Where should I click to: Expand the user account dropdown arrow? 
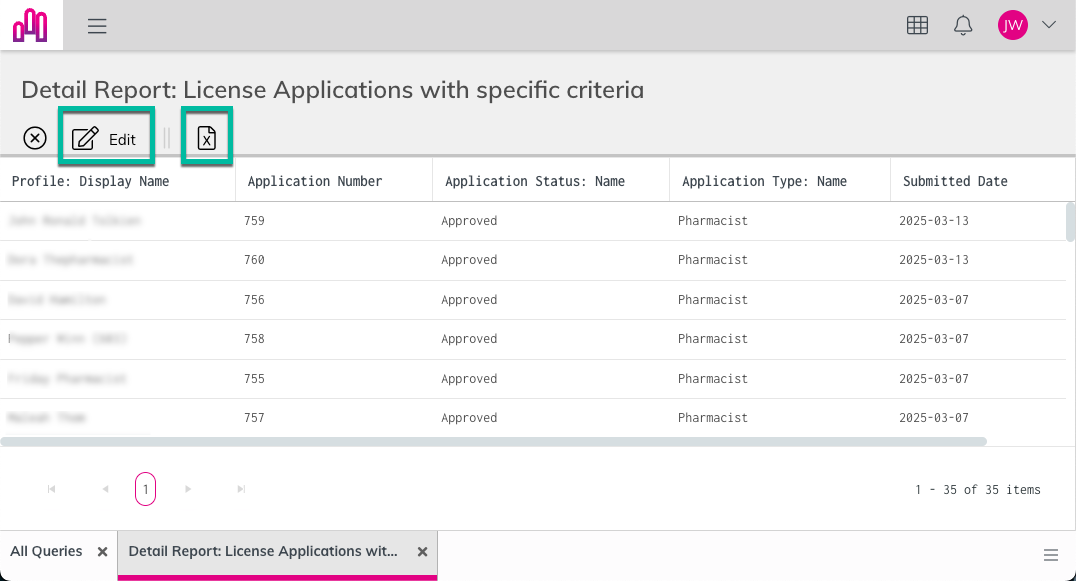click(x=1049, y=25)
